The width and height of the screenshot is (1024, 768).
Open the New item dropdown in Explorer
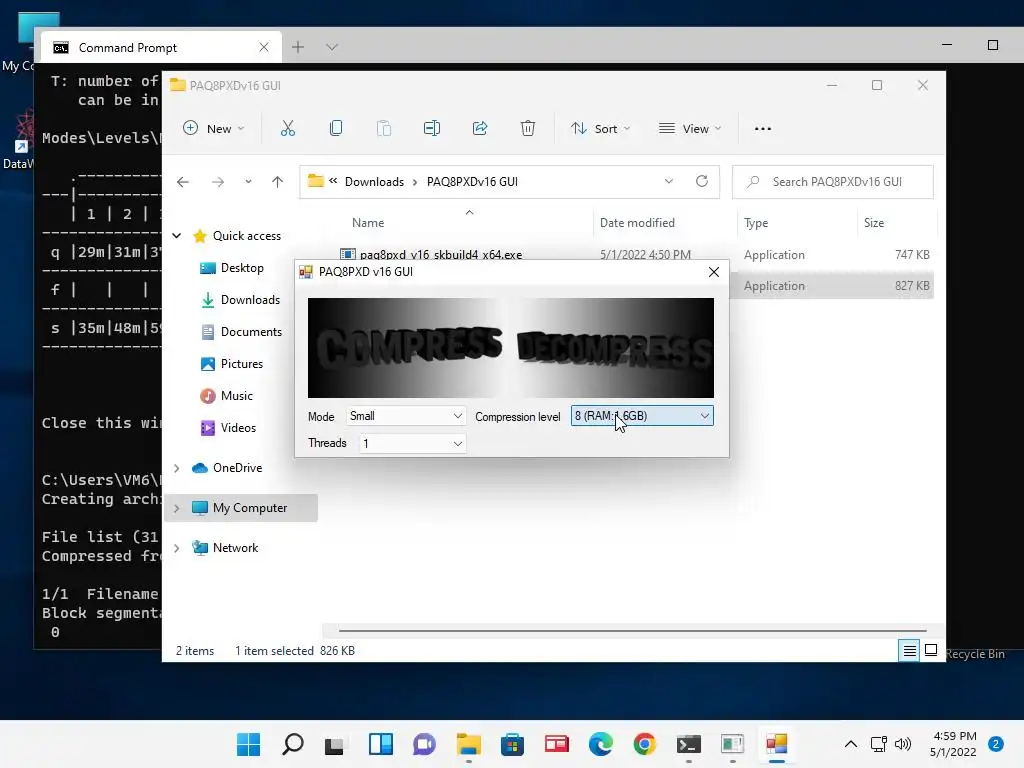coord(214,129)
